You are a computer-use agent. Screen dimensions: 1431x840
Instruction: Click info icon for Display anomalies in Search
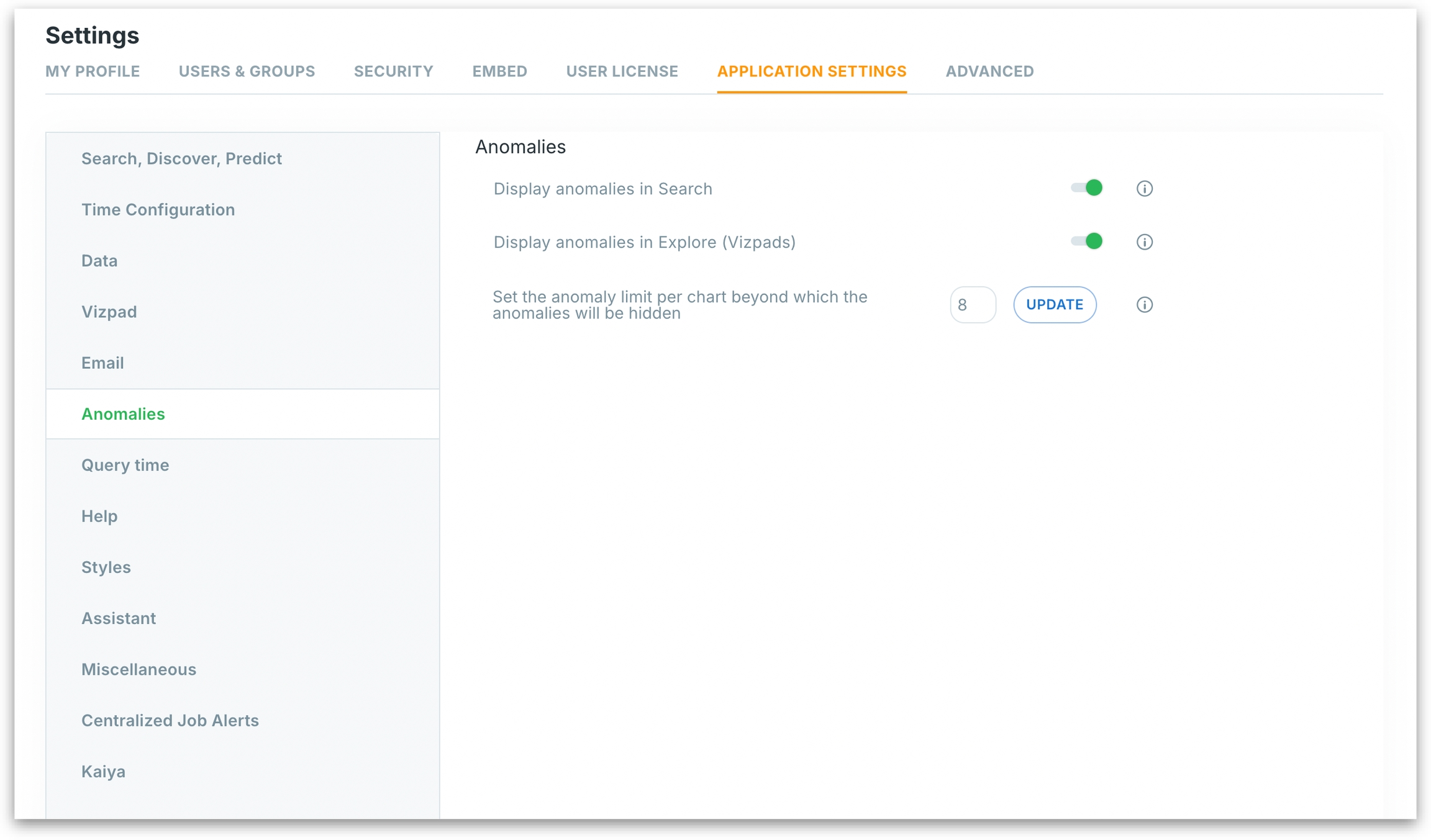pos(1144,189)
